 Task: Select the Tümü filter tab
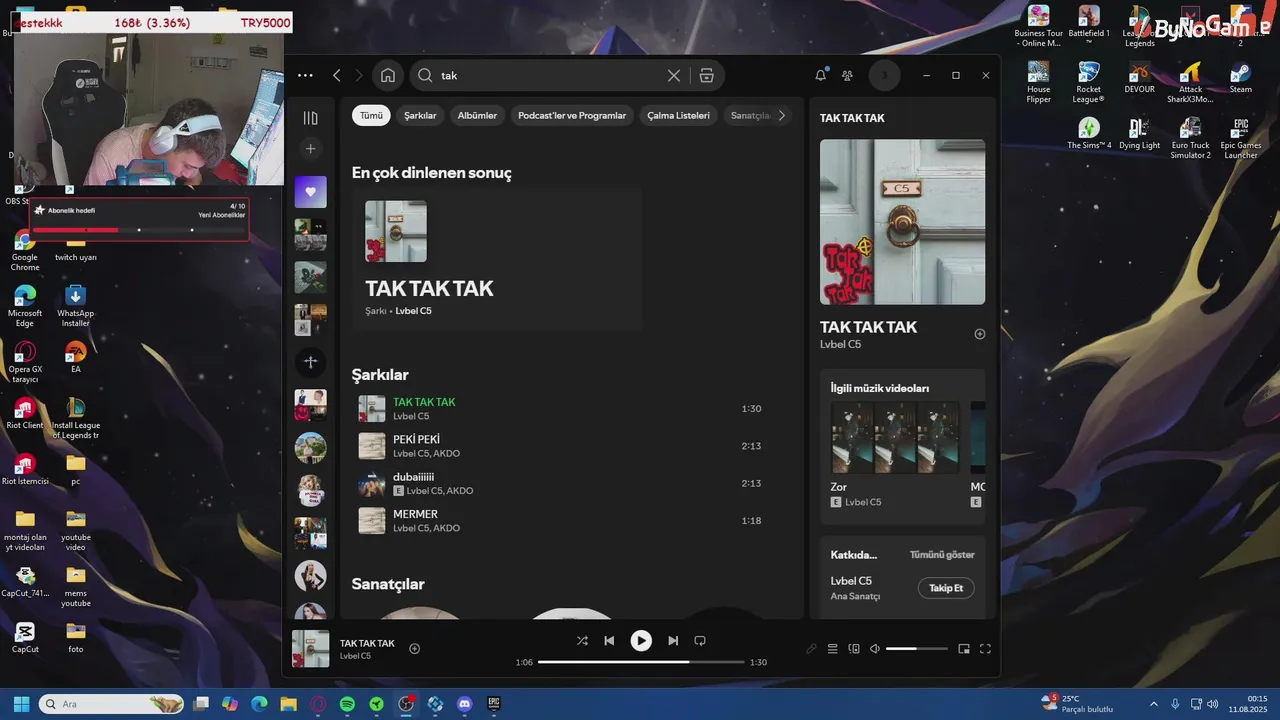point(371,115)
